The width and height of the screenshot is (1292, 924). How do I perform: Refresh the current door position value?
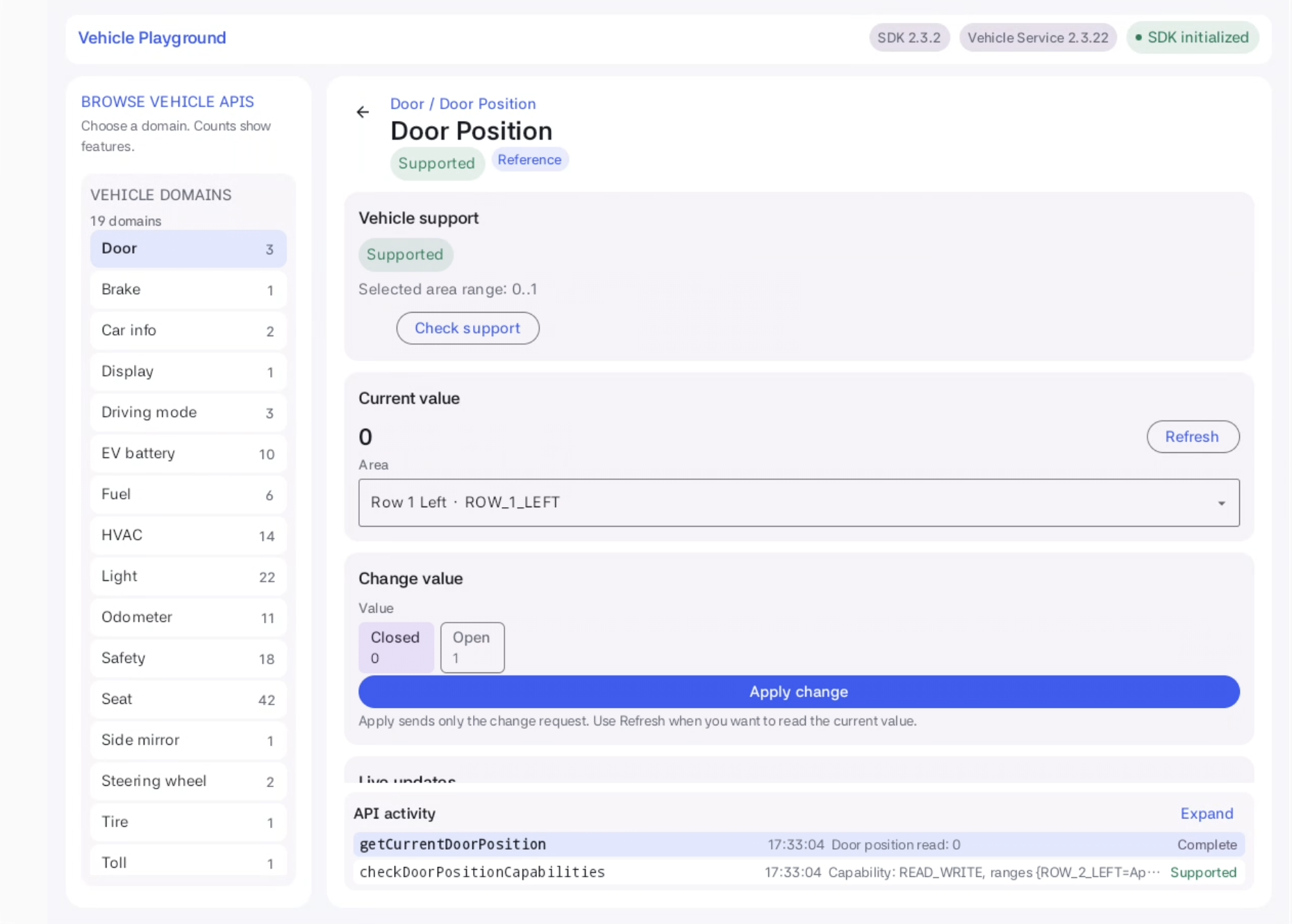1193,437
